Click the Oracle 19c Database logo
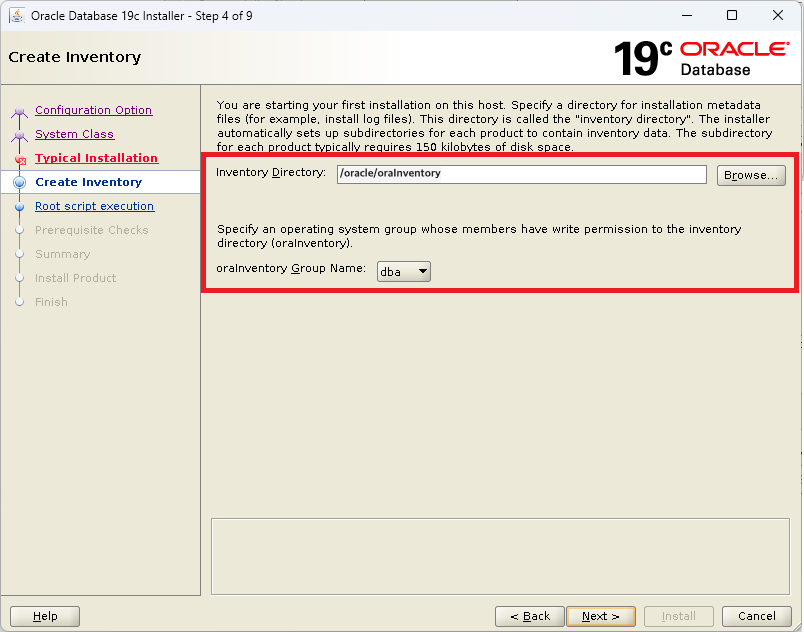 (x=701, y=58)
